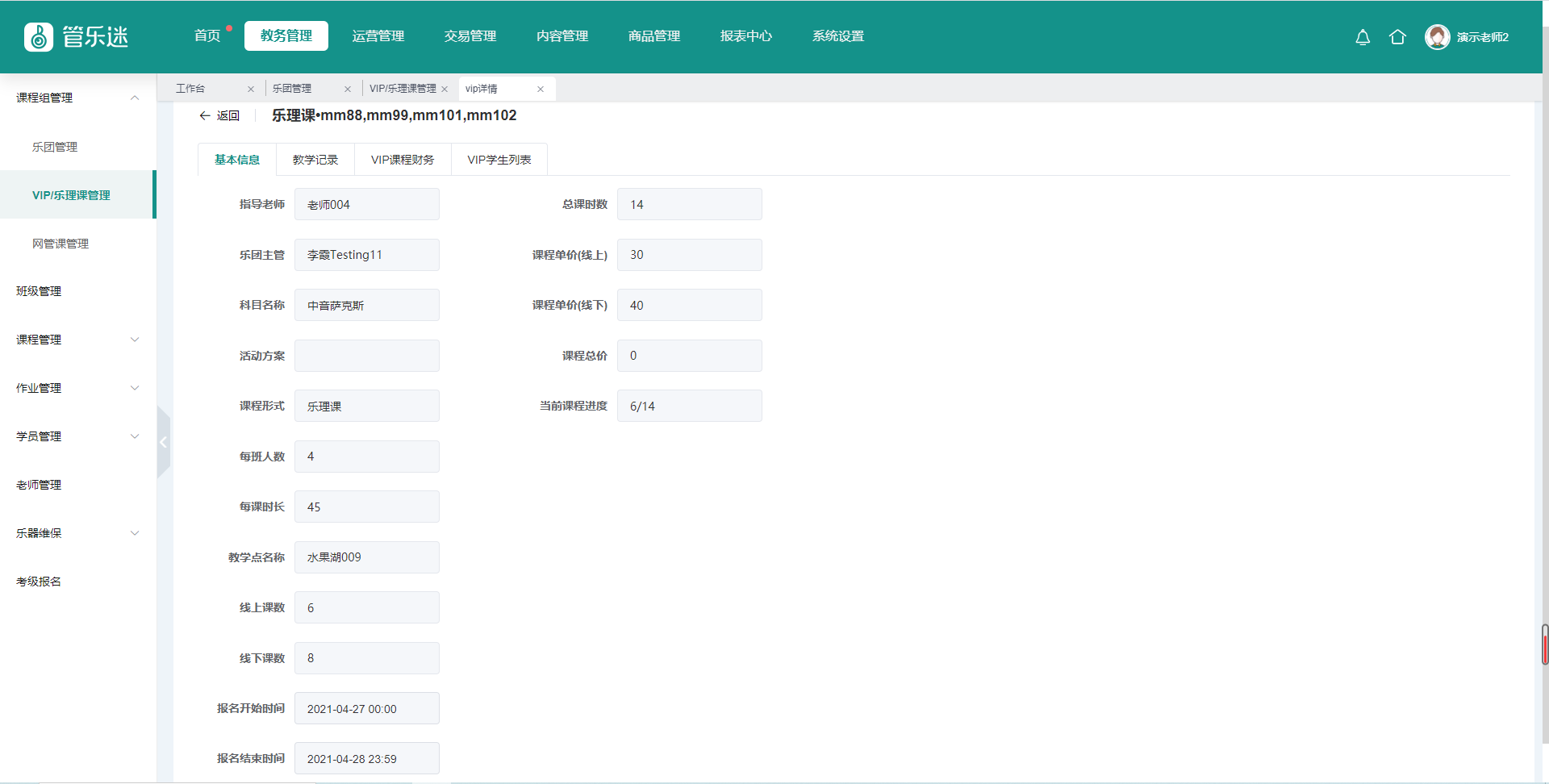Select 网管课管理 in the sidebar
This screenshot has height=784, width=1549.
[x=61, y=244]
